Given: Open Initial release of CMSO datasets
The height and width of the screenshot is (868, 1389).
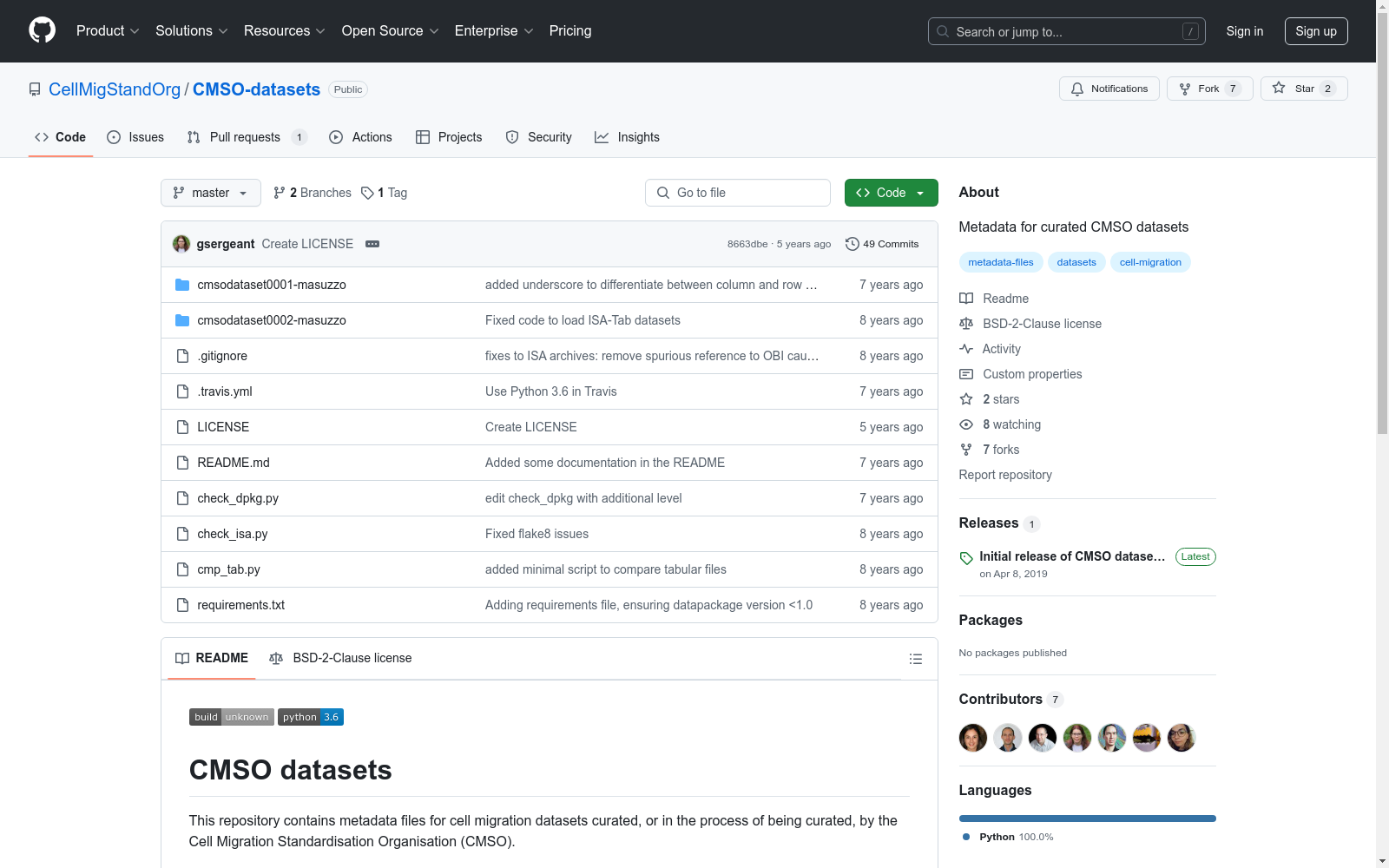Looking at the screenshot, I should [x=1072, y=556].
